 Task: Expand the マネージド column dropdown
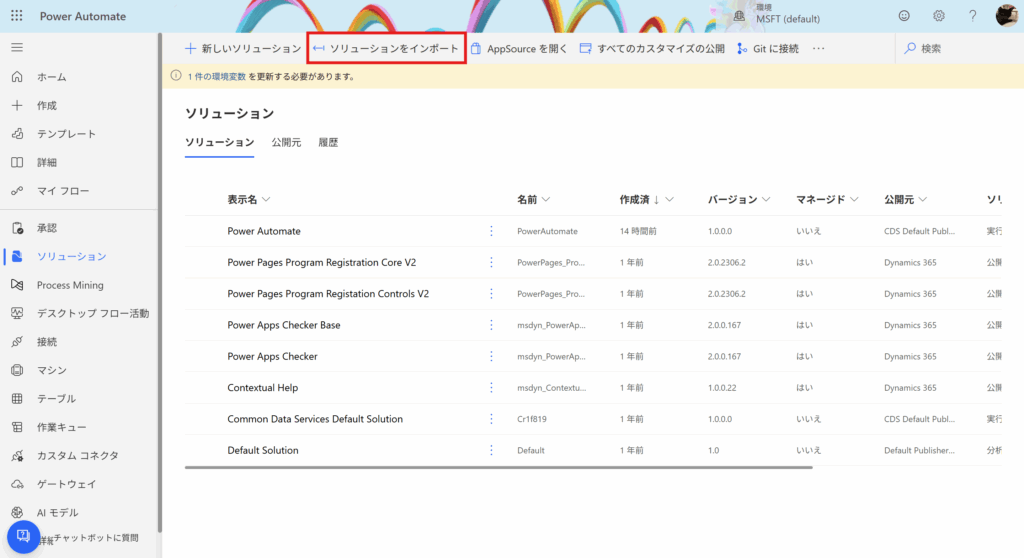point(854,199)
